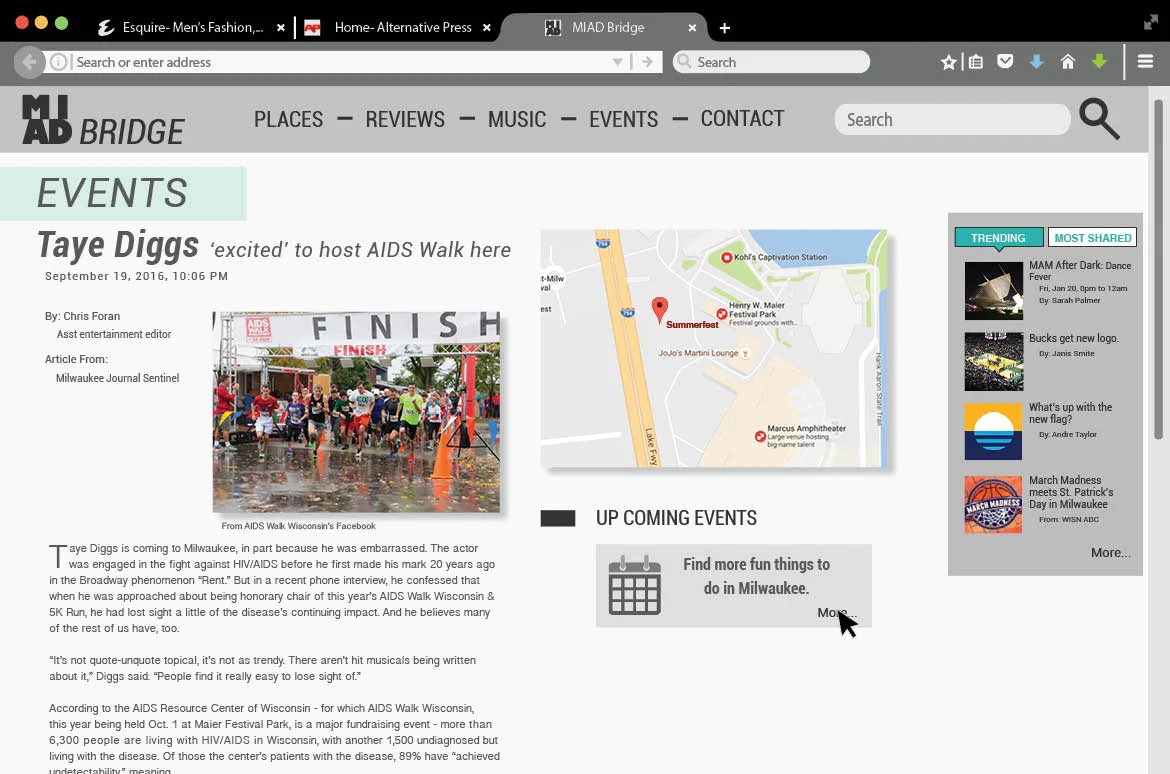Open the new flag thumbnail image

993,431
